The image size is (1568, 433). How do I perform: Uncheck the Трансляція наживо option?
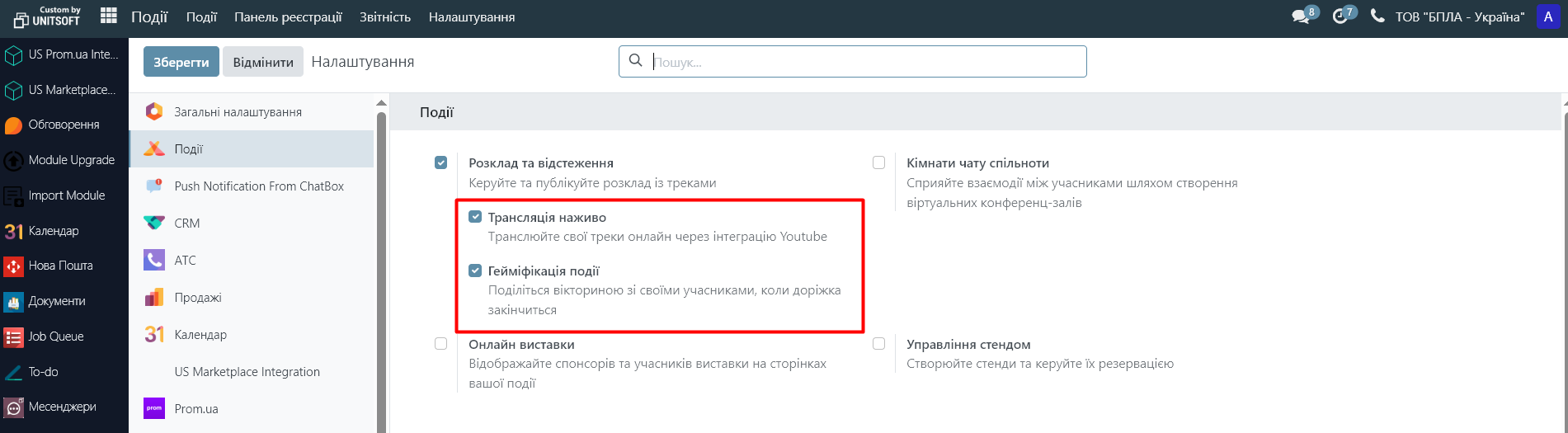coord(475,217)
